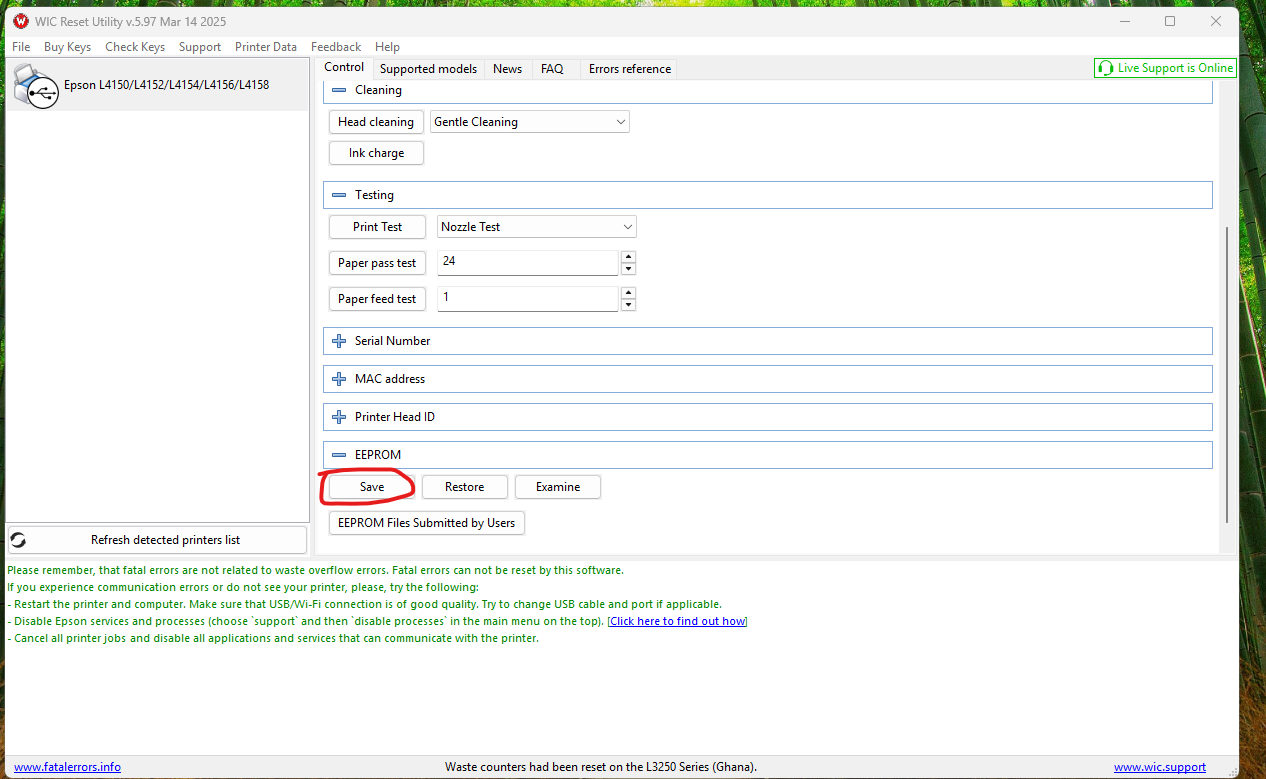The image size is (1266, 779).
Task: Select the Epson L4150 USB printer icon
Action: click(x=37, y=86)
